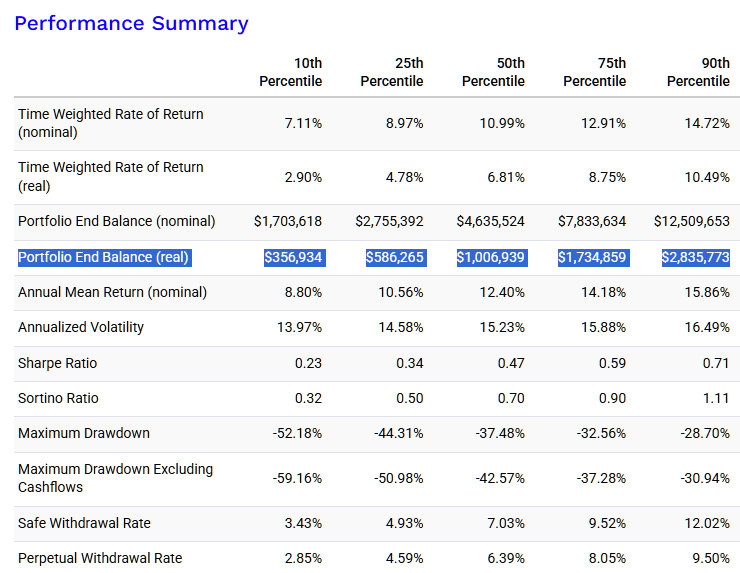740x573 pixels.
Task: Select the 90th Percentile column header
Action: 698,72
